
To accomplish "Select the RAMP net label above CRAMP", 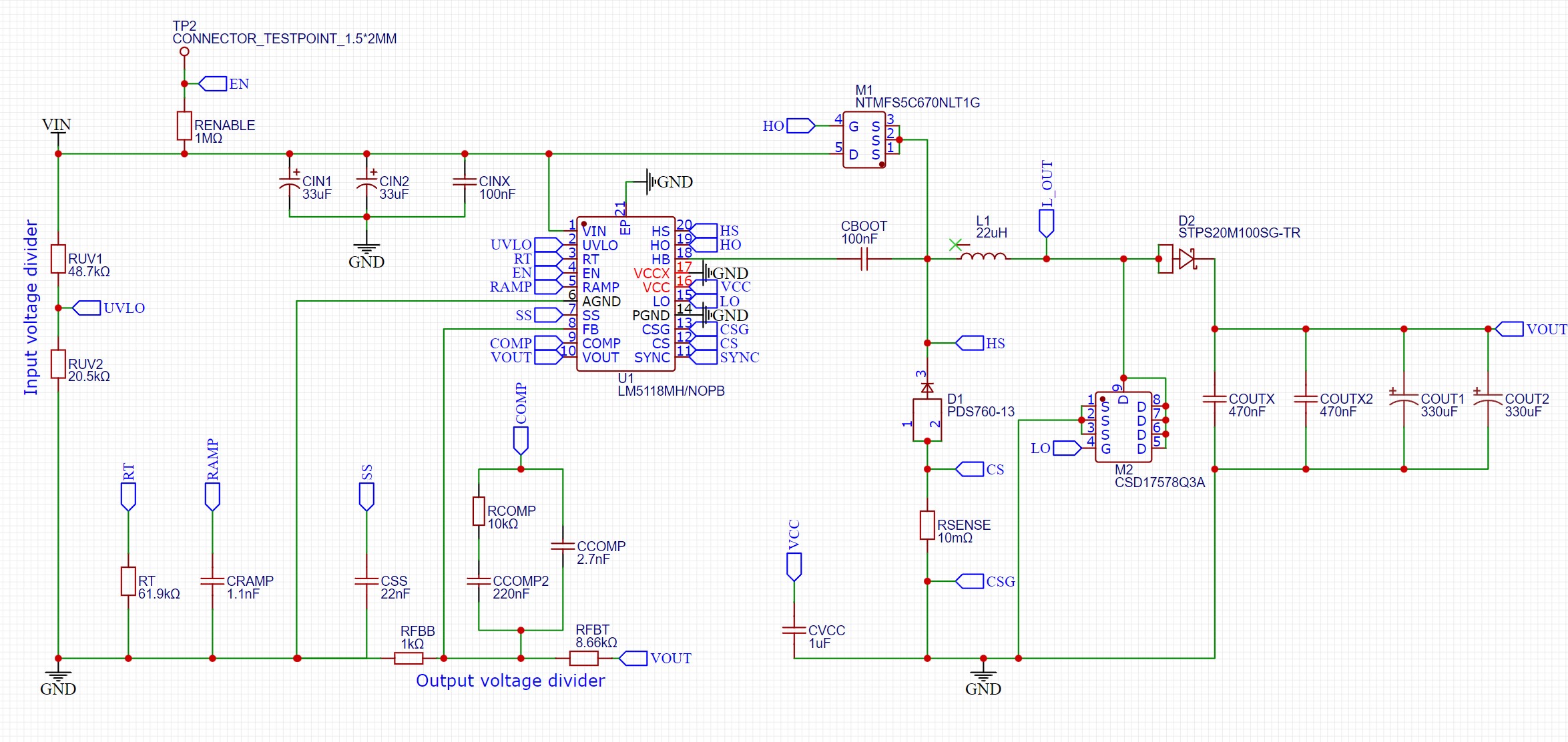I will pos(212,474).
